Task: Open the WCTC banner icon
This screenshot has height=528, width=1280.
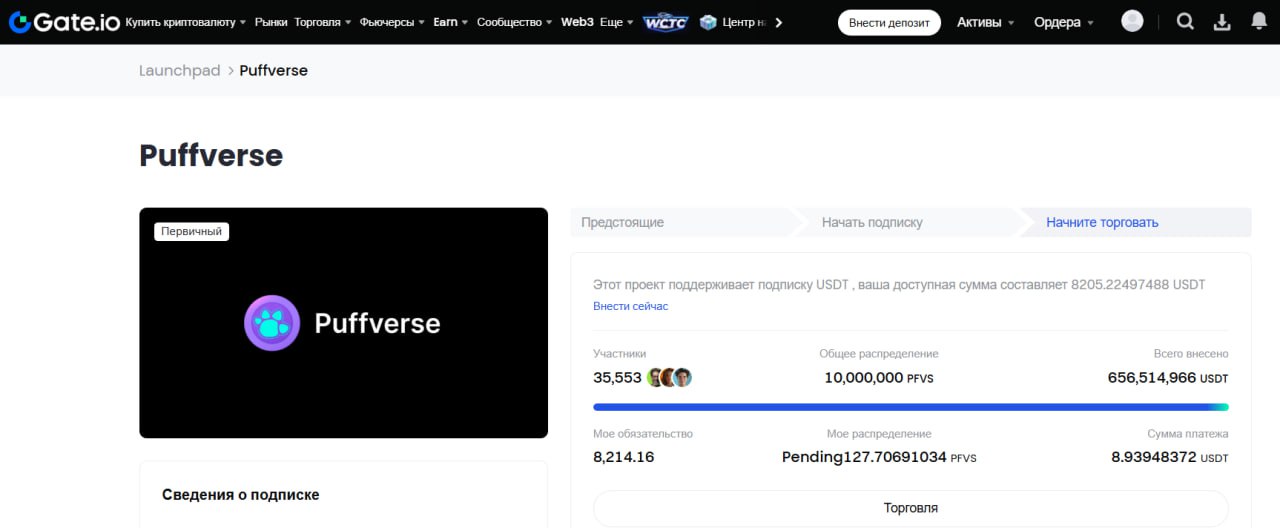Action: [666, 22]
